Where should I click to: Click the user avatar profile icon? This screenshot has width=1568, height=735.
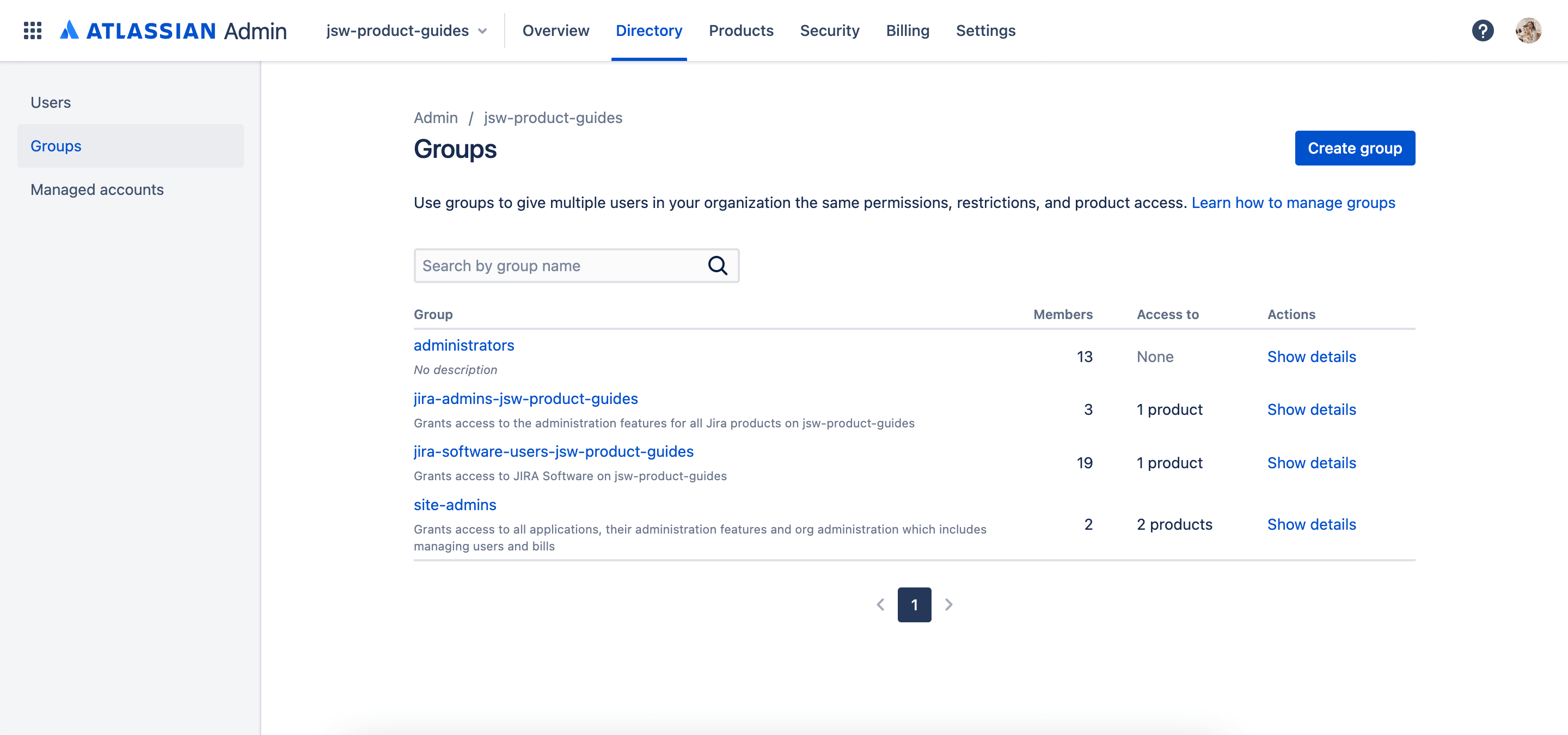(1528, 30)
